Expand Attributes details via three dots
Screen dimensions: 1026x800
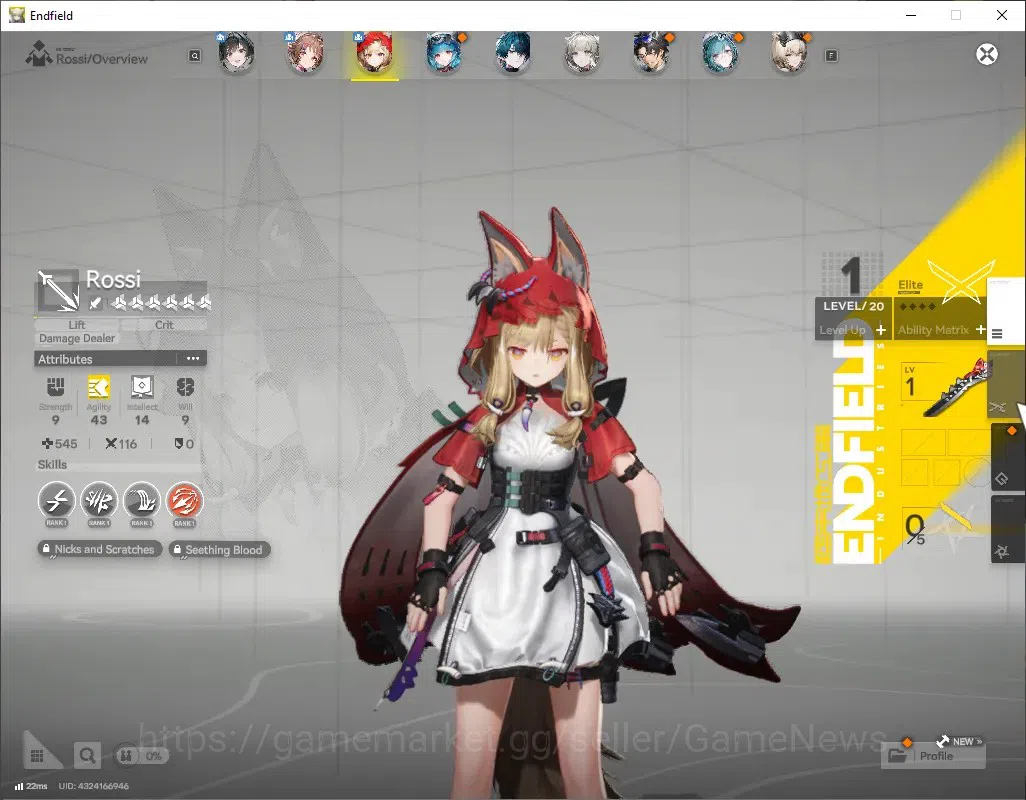(192, 358)
